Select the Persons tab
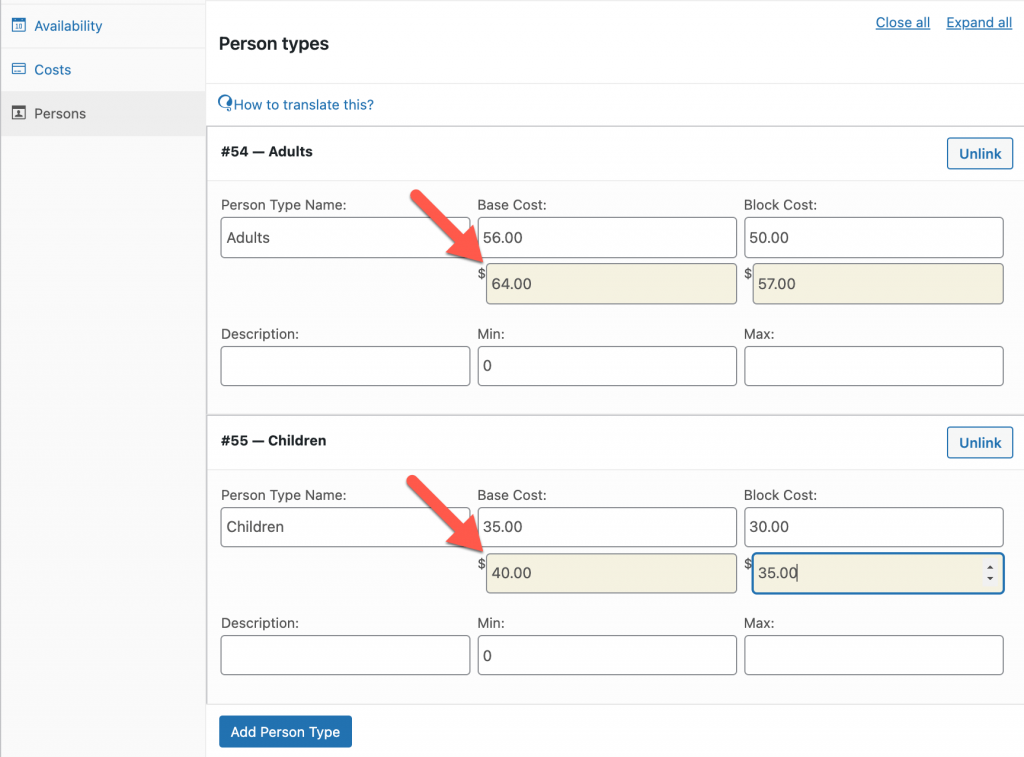The image size is (1024, 757). [103, 114]
